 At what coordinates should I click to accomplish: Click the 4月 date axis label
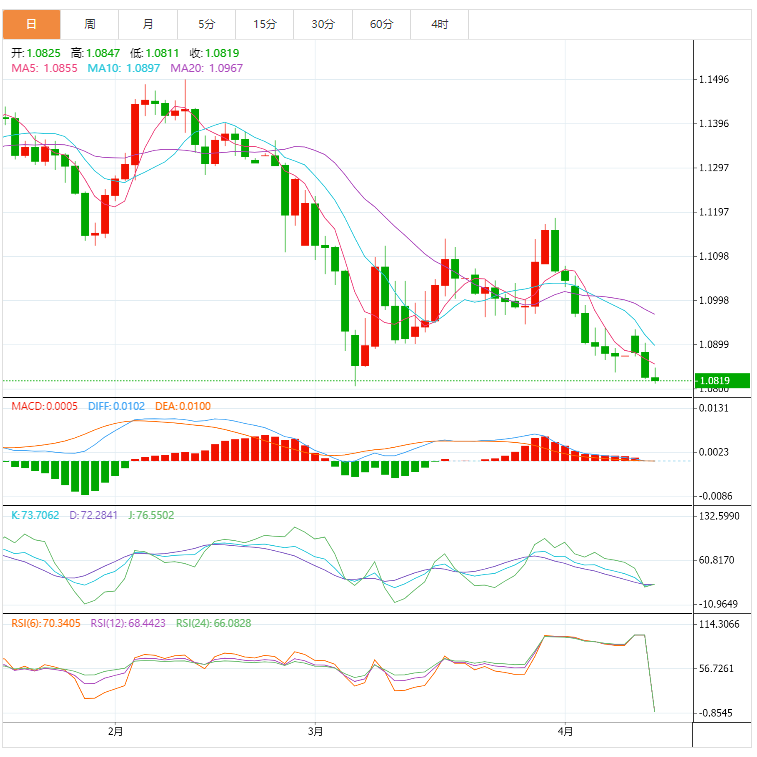click(565, 731)
